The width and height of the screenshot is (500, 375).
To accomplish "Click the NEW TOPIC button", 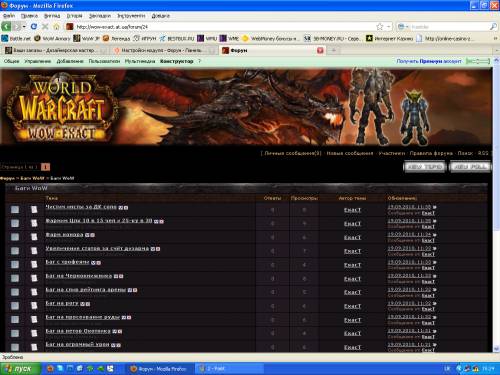I will click(x=425, y=167).
